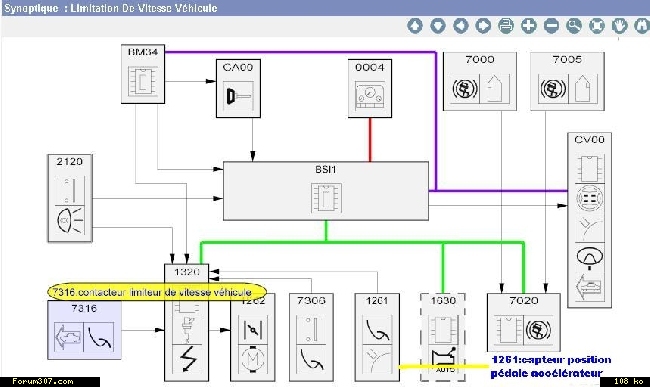The height and width of the screenshot is (387, 650).
Task: Print the diagram with printer icon
Action: [506, 26]
